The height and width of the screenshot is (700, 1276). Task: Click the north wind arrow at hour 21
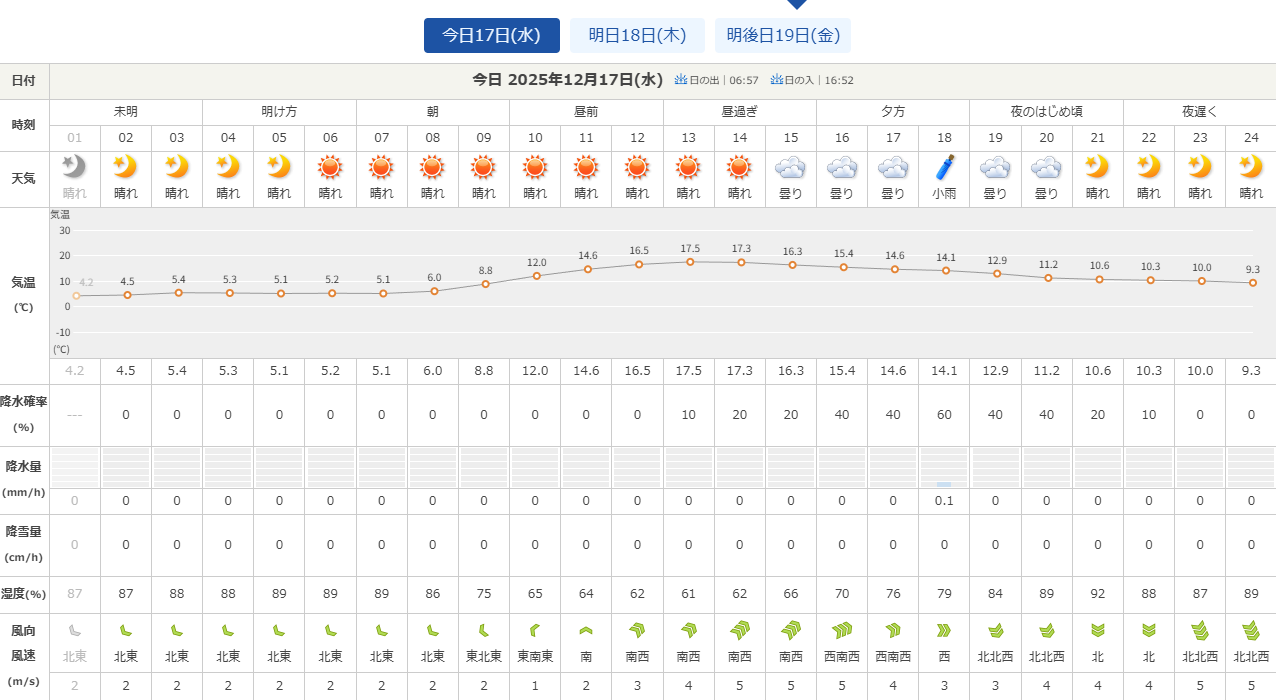[1097, 630]
